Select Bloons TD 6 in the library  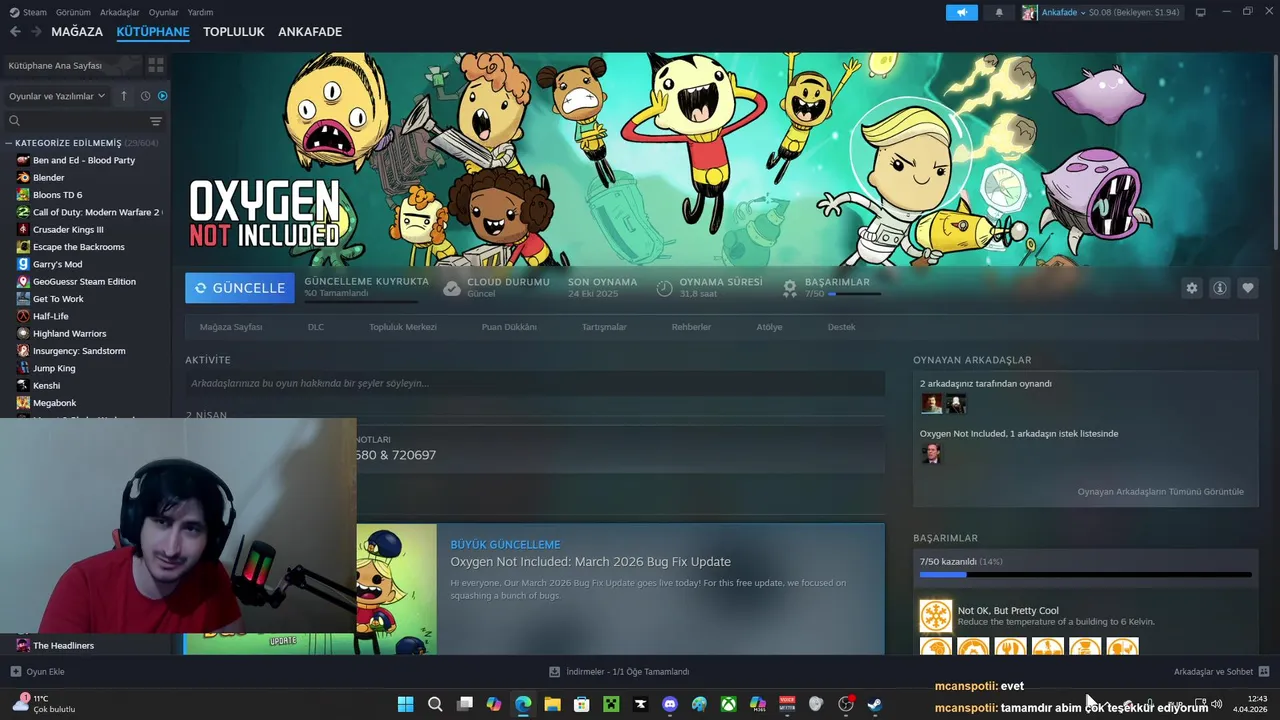click(x=57, y=195)
